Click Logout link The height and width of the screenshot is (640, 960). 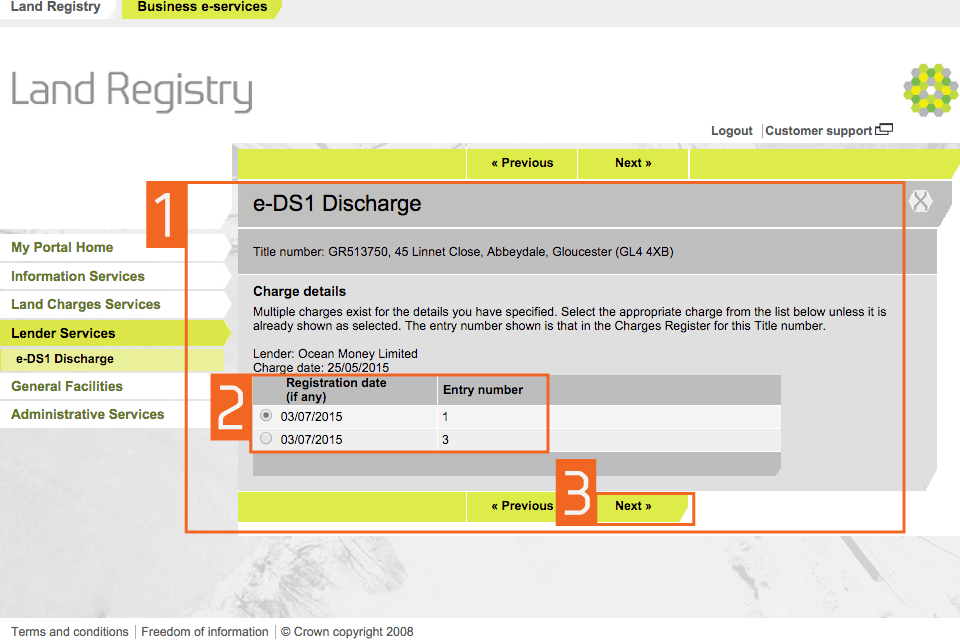[x=731, y=131]
